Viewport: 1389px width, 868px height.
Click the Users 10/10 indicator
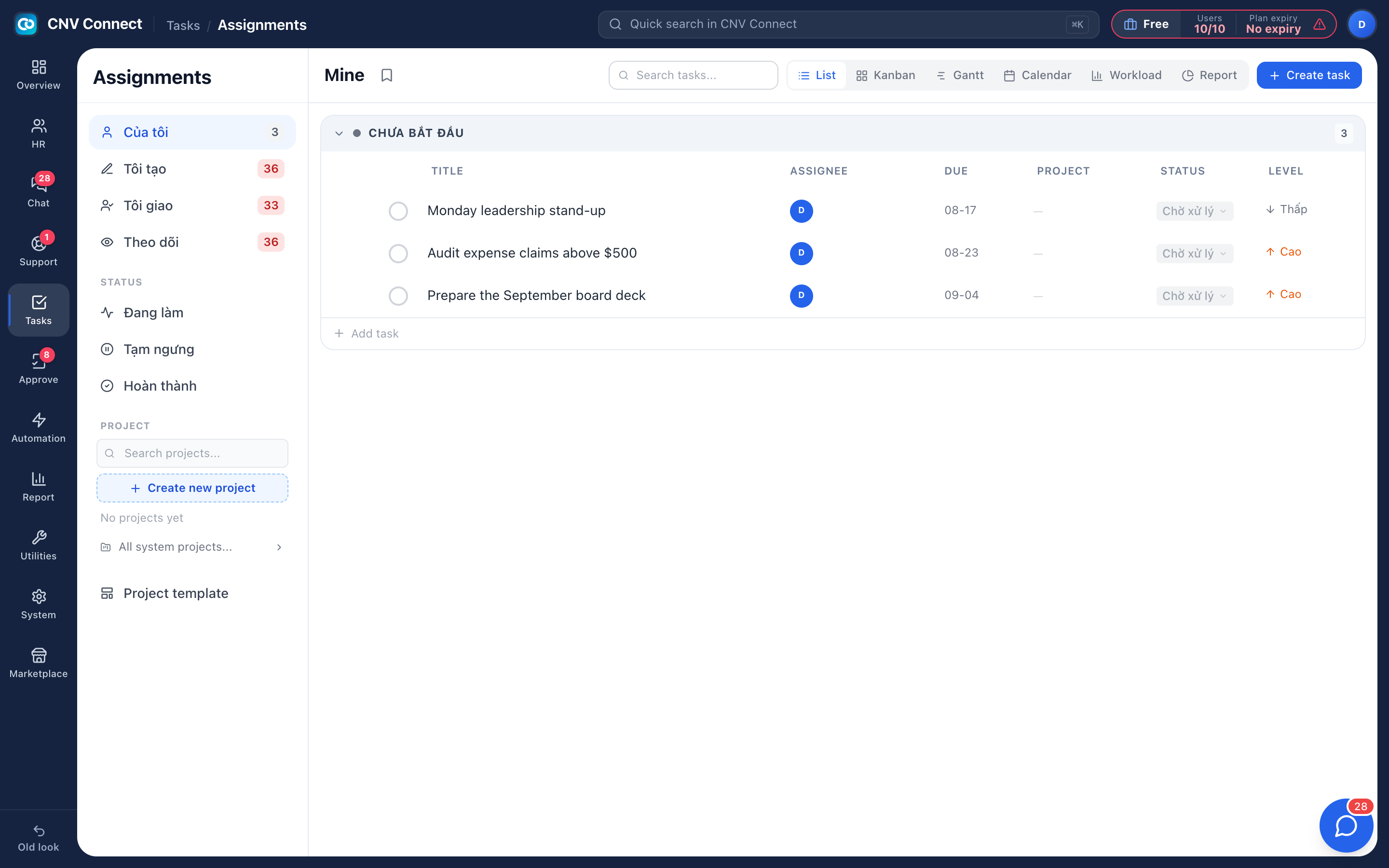1210,24
